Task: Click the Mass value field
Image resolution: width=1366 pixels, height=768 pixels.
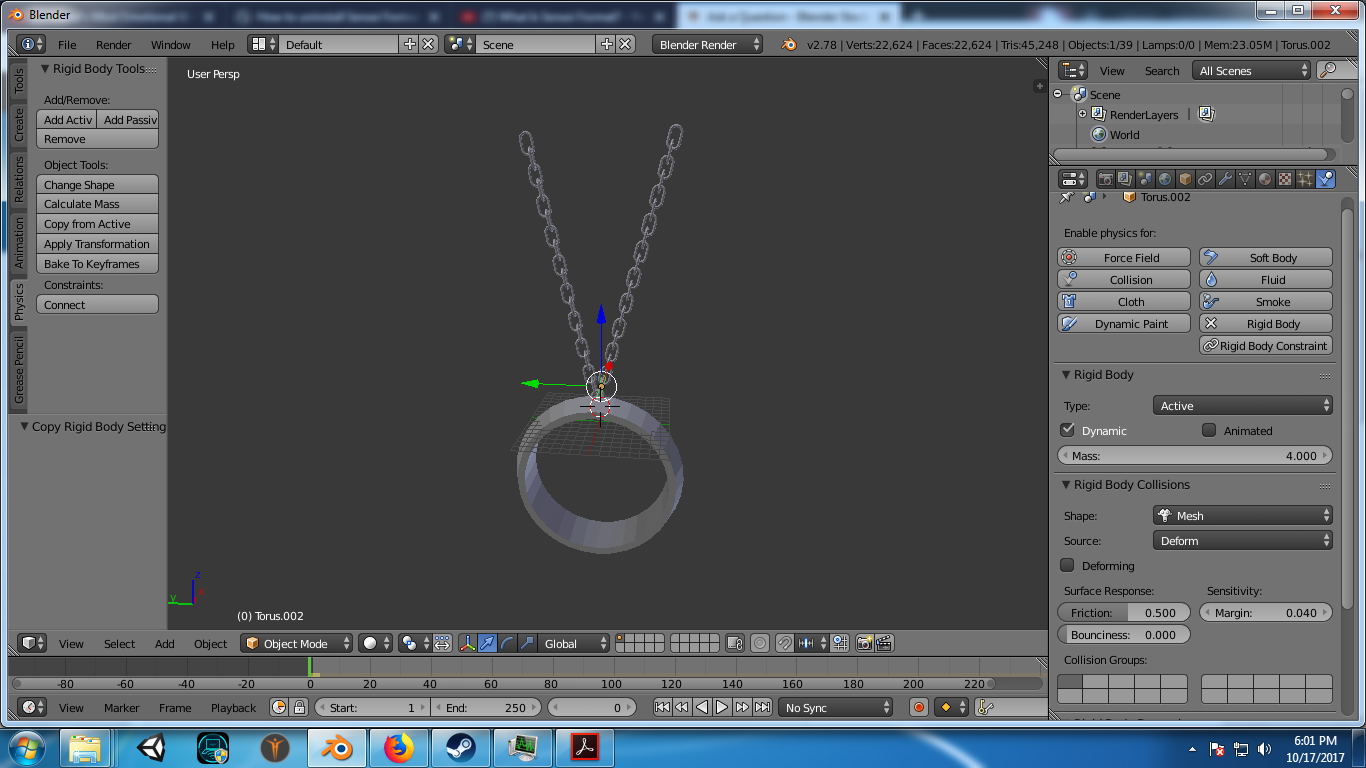Action: pyautogui.click(x=1195, y=455)
